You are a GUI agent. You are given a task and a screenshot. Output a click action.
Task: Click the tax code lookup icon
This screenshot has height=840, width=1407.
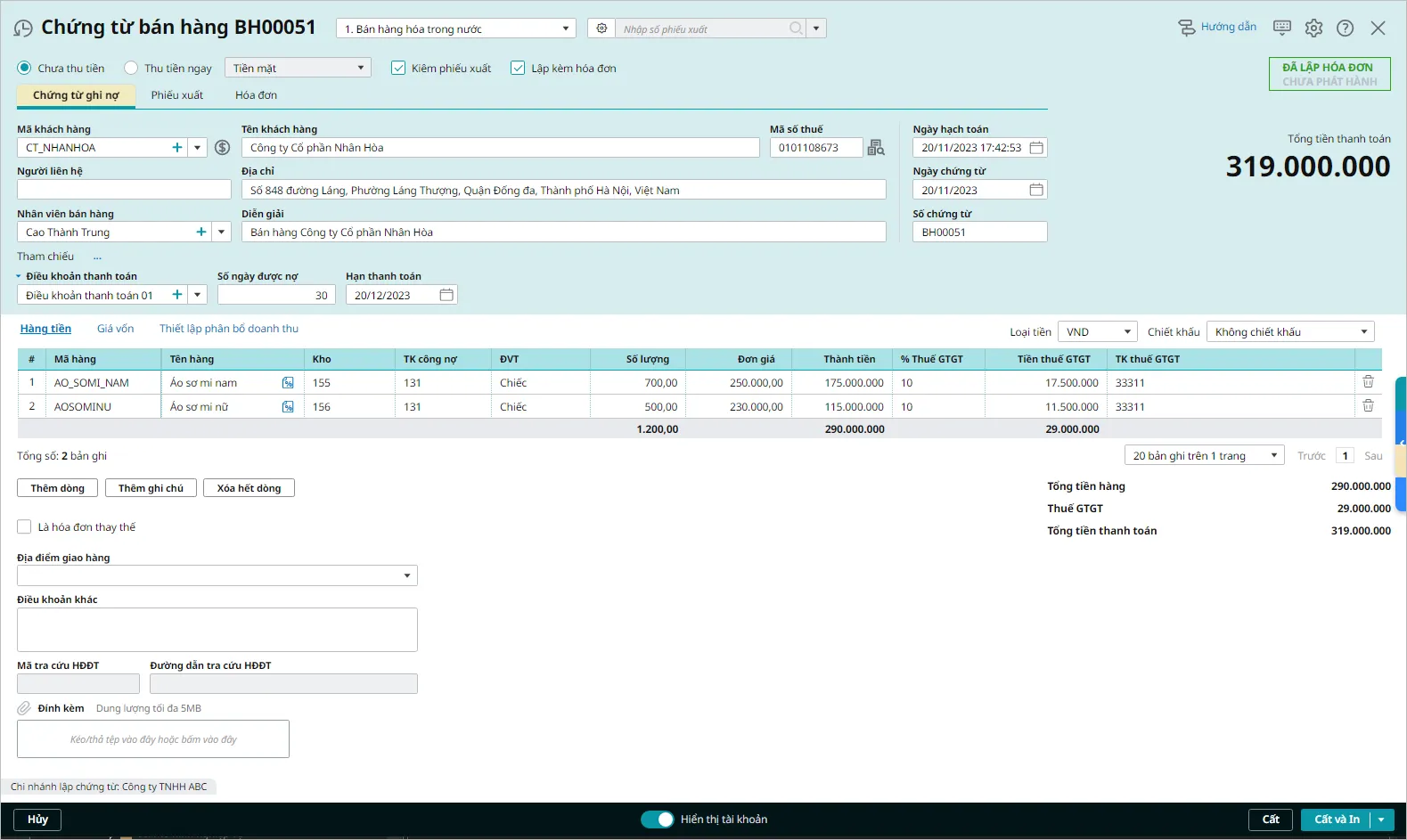[x=876, y=148]
